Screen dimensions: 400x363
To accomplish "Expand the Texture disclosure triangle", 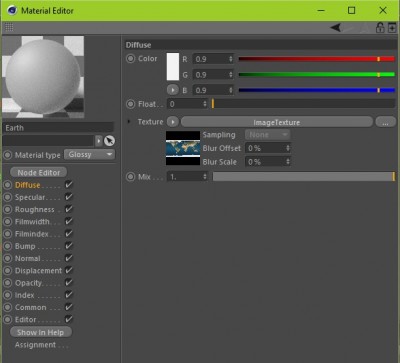I will pyautogui.click(x=129, y=122).
